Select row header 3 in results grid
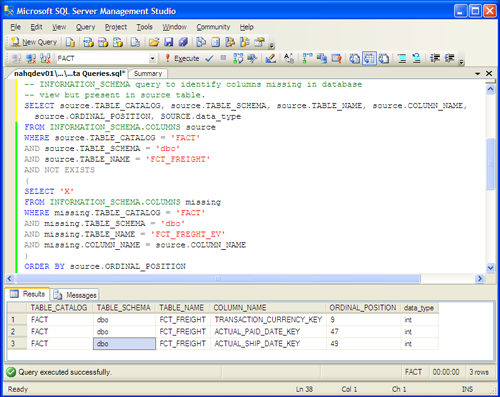The image size is (500, 397). point(17,344)
